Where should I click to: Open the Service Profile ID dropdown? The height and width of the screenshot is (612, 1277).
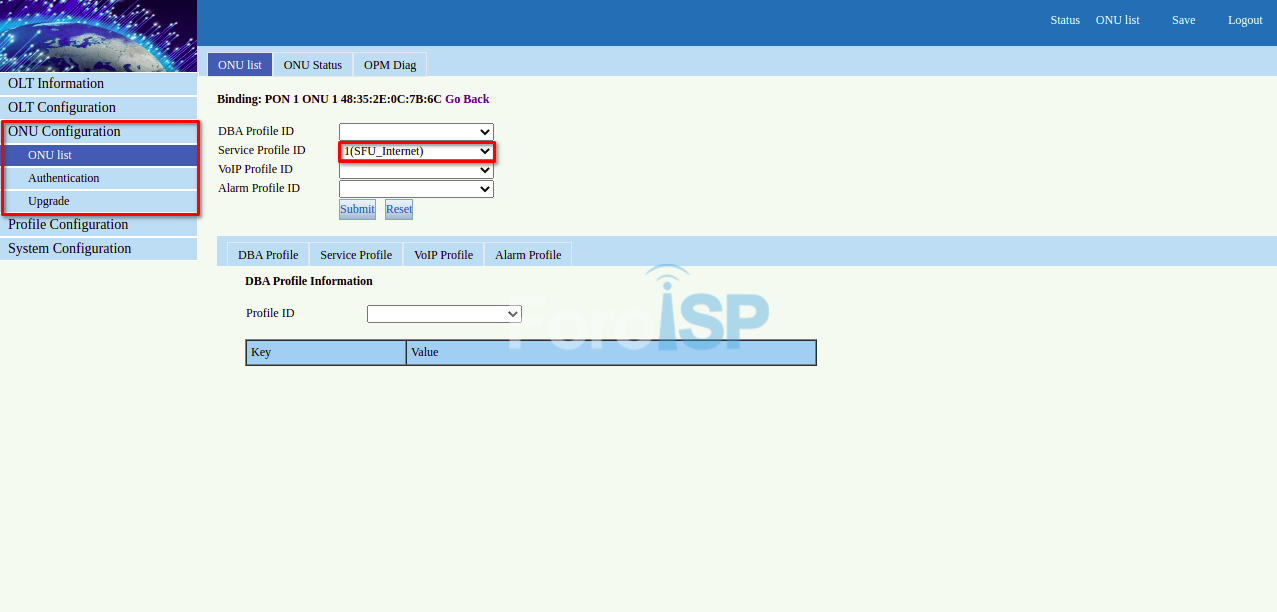point(416,150)
